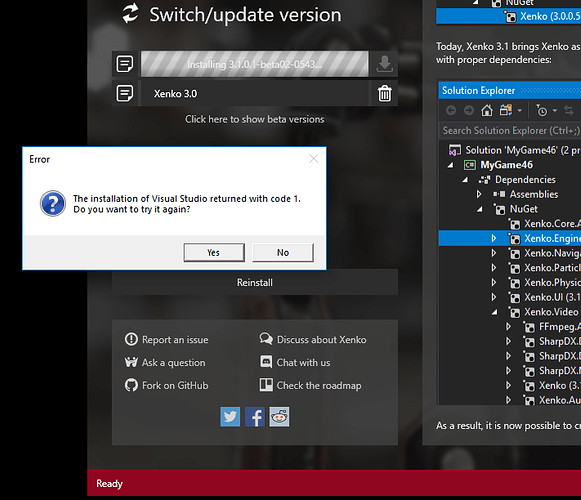Open the Reddit icon
Screen dimensions: 581x500
click(279, 417)
